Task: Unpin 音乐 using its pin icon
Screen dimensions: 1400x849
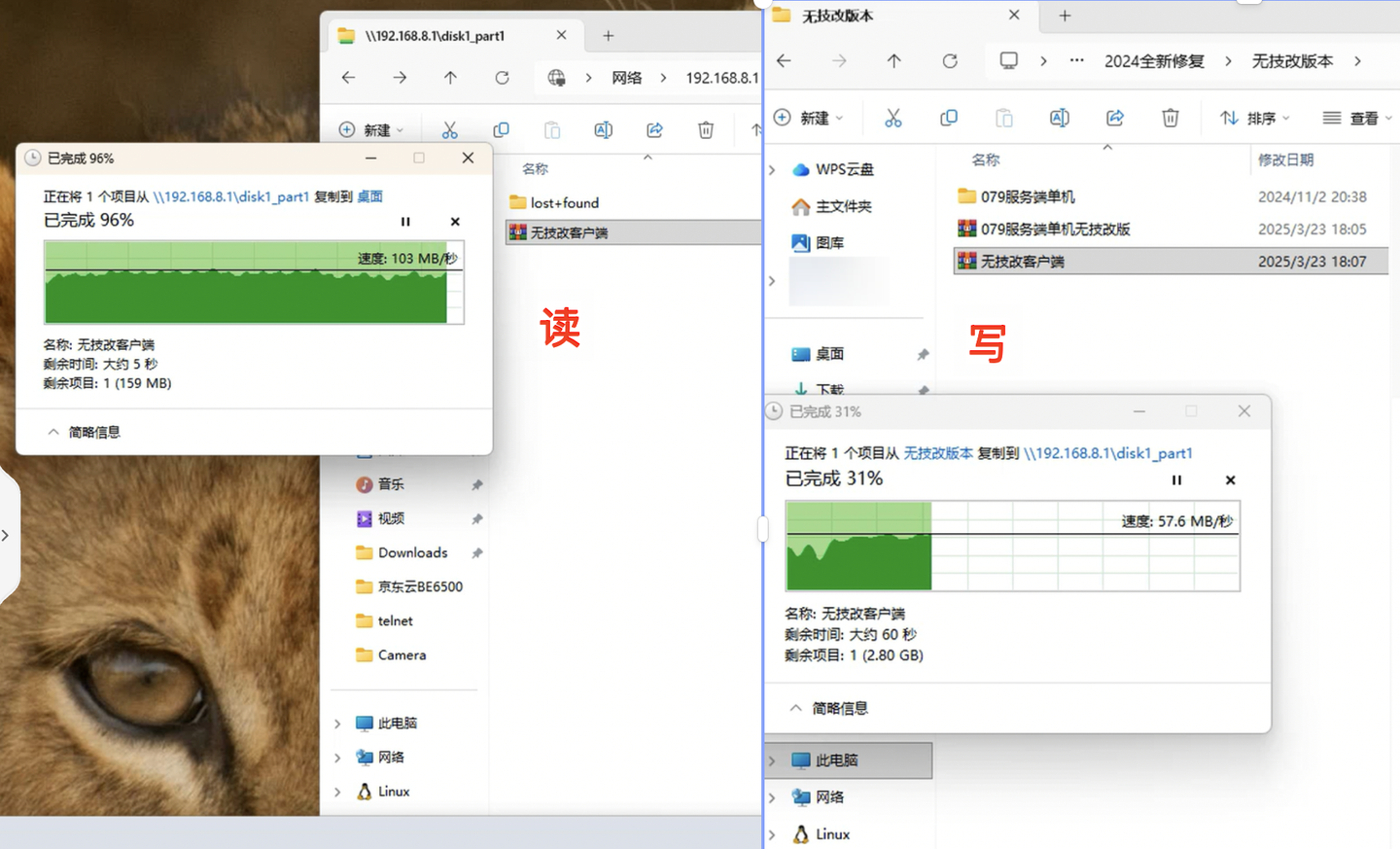Action: coord(476,484)
